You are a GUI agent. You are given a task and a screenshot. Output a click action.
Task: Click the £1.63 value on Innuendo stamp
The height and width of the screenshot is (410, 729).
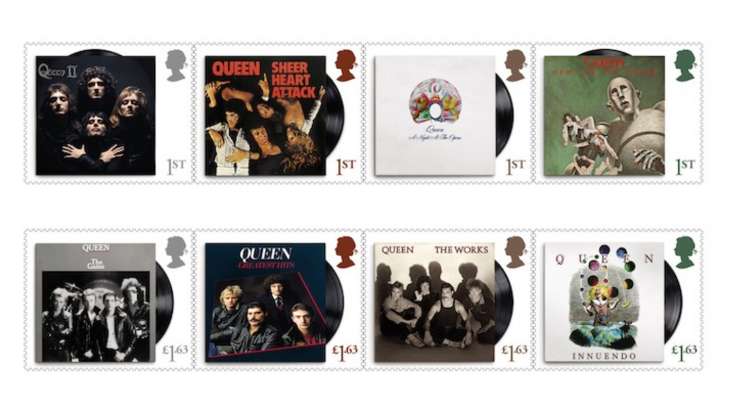point(684,352)
